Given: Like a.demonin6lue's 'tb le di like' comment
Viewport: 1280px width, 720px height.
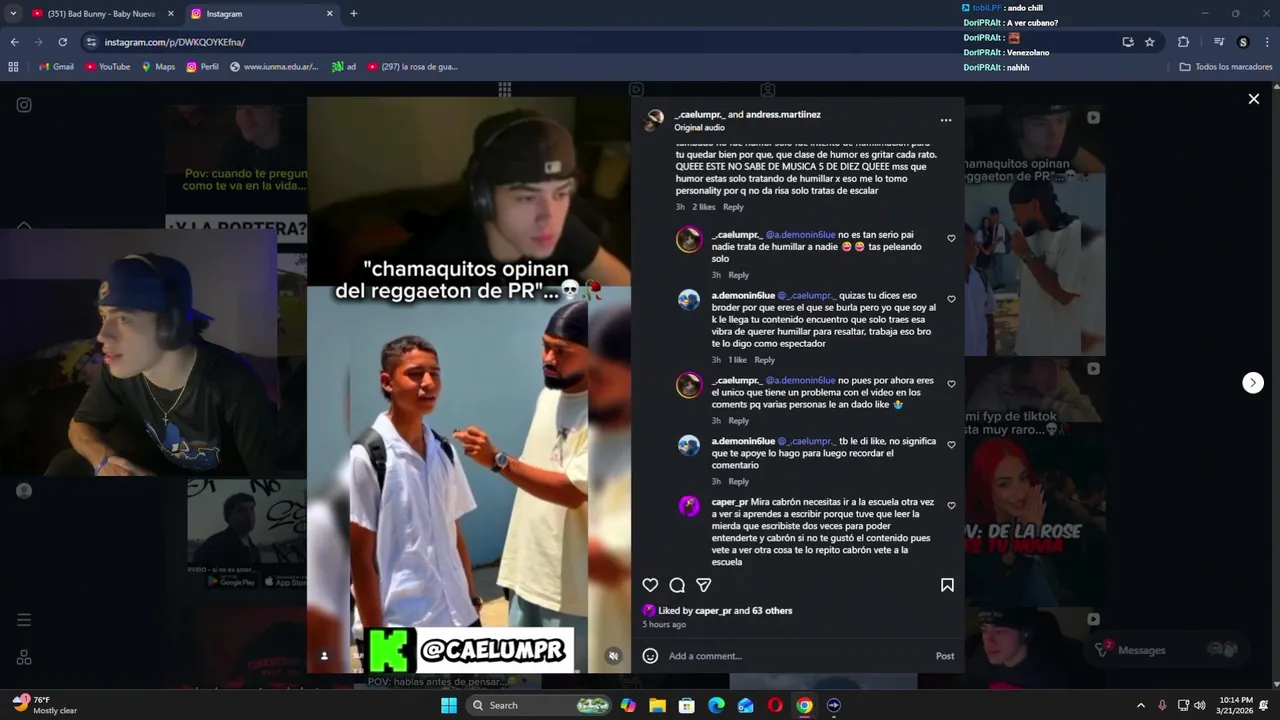Looking at the screenshot, I should pos(951,445).
